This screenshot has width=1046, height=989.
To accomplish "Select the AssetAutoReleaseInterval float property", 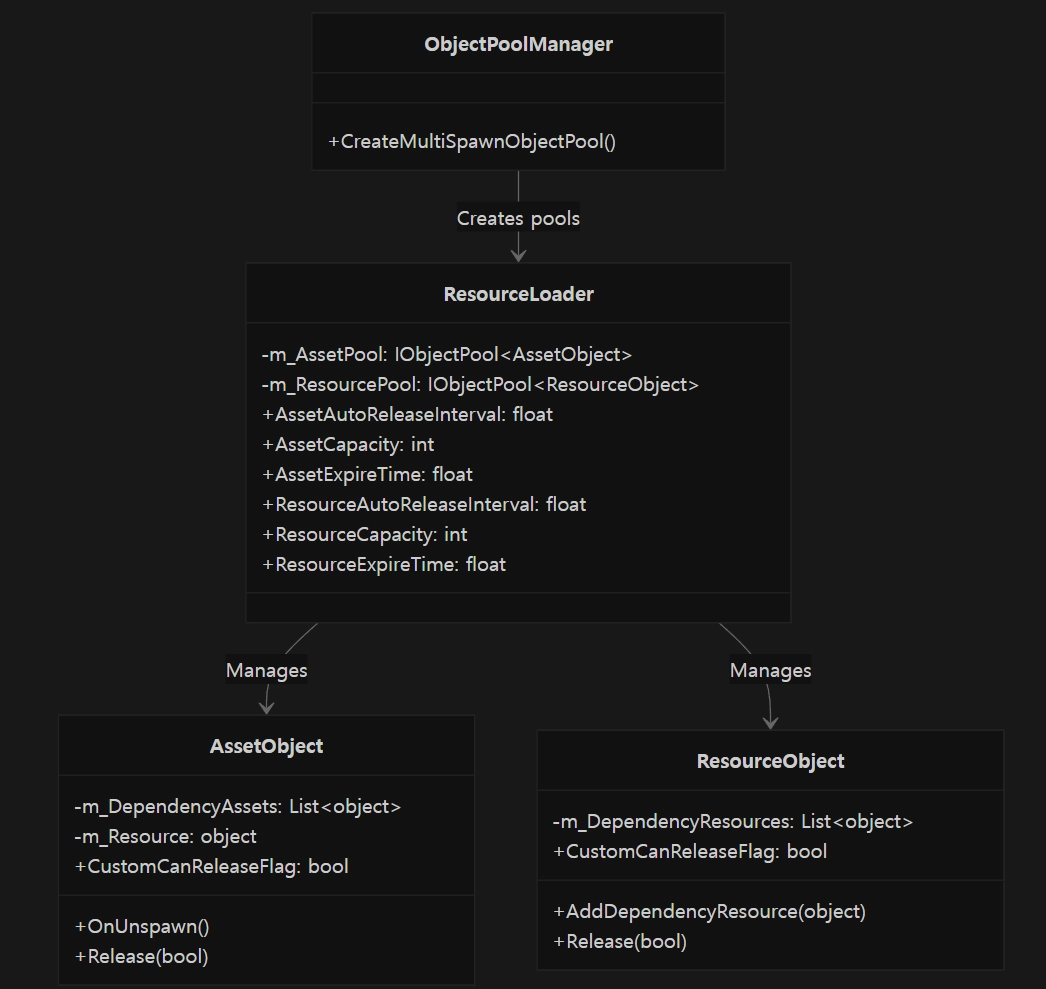I will click(408, 414).
